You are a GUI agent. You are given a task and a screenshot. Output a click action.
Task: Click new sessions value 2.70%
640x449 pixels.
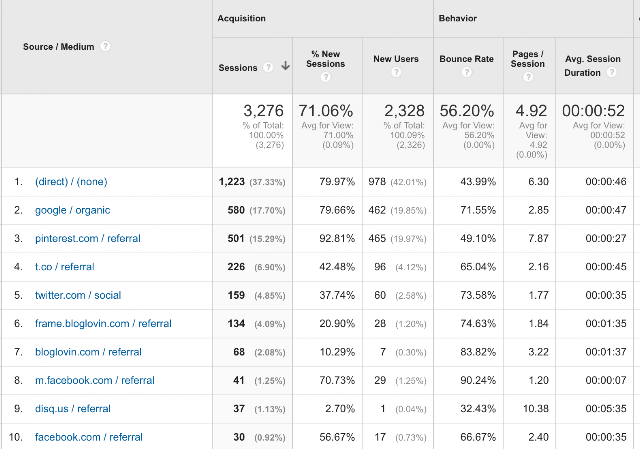tap(340, 409)
